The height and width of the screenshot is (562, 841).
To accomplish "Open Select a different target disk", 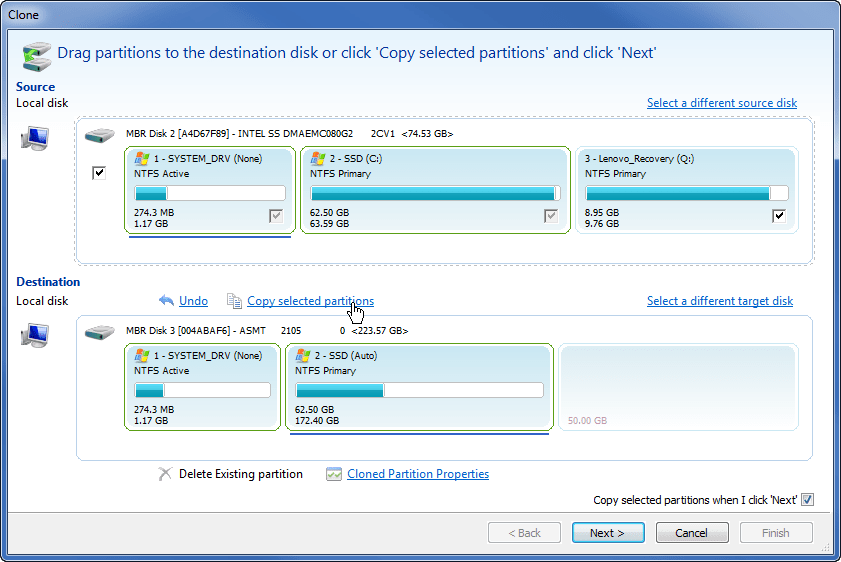I will 720,301.
